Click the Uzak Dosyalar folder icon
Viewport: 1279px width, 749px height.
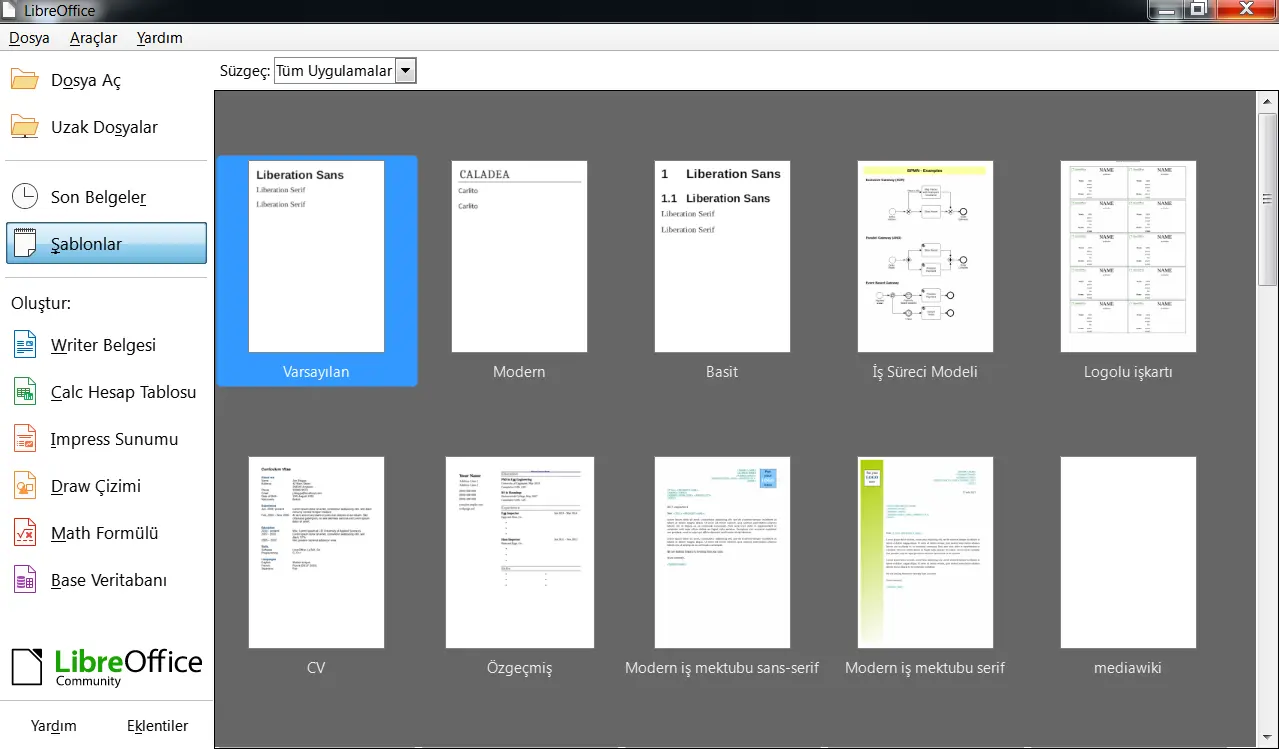pos(24,127)
